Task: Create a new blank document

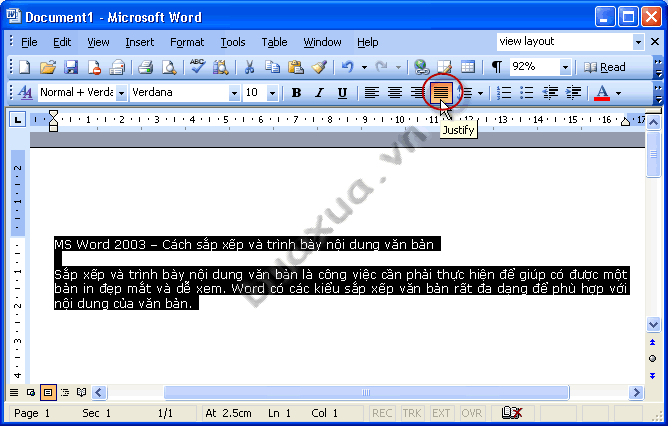Action: [25, 67]
